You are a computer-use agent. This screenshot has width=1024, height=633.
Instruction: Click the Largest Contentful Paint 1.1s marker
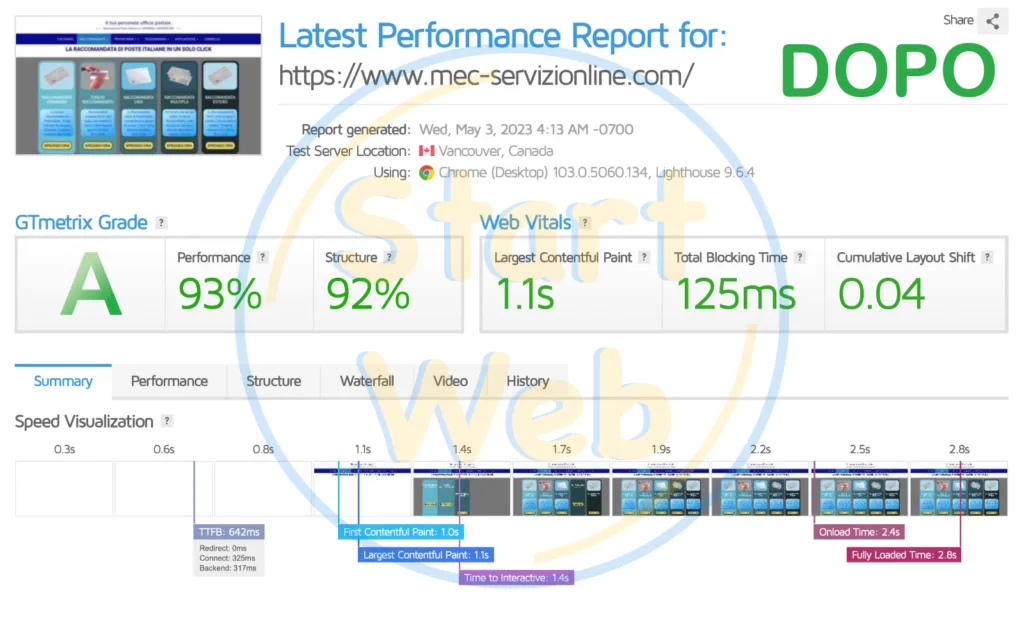click(426, 555)
